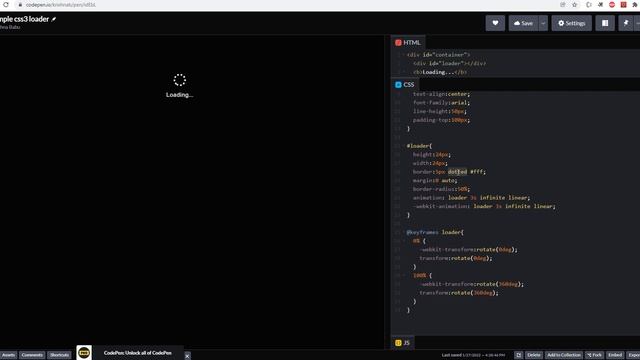
Task: Click the CodePen PRO badge logo
Action: 84,352
